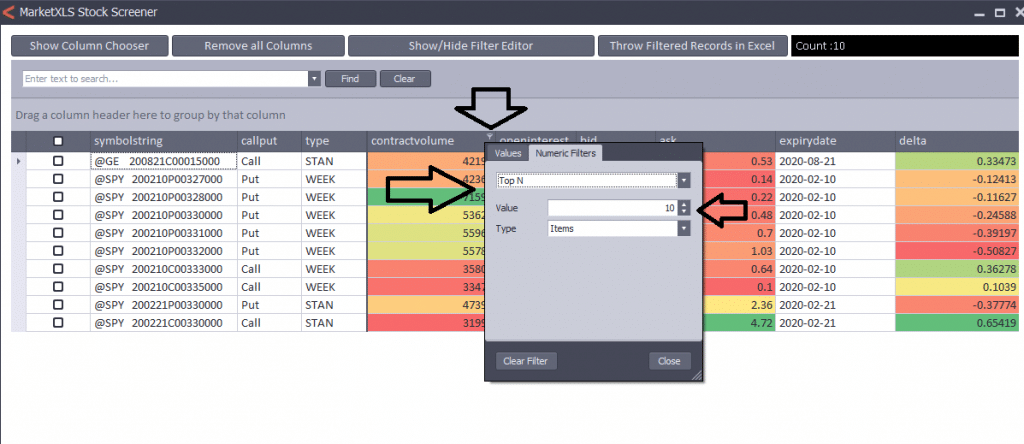Image resolution: width=1024 pixels, height=444 pixels.
Task: Click the MarketXLS logo in title bar
Action: 10,12
